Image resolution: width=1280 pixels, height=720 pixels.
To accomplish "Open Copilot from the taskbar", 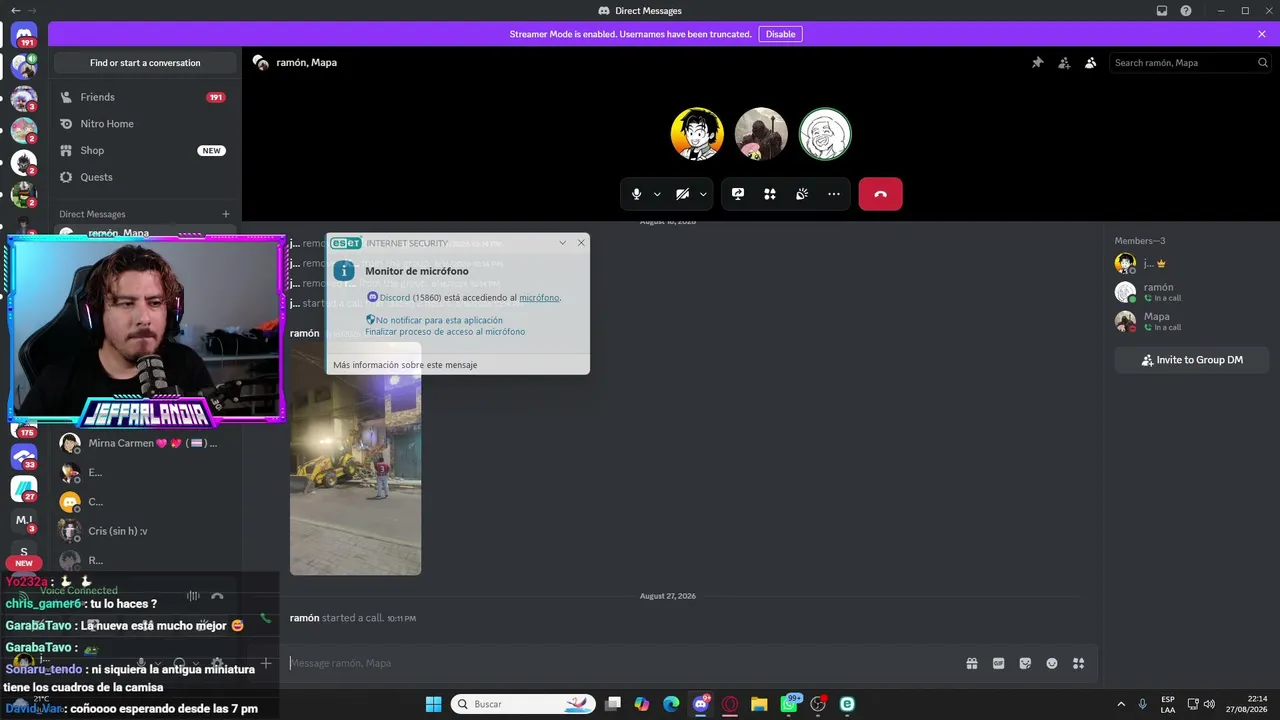I will click(x=642, y=704).
